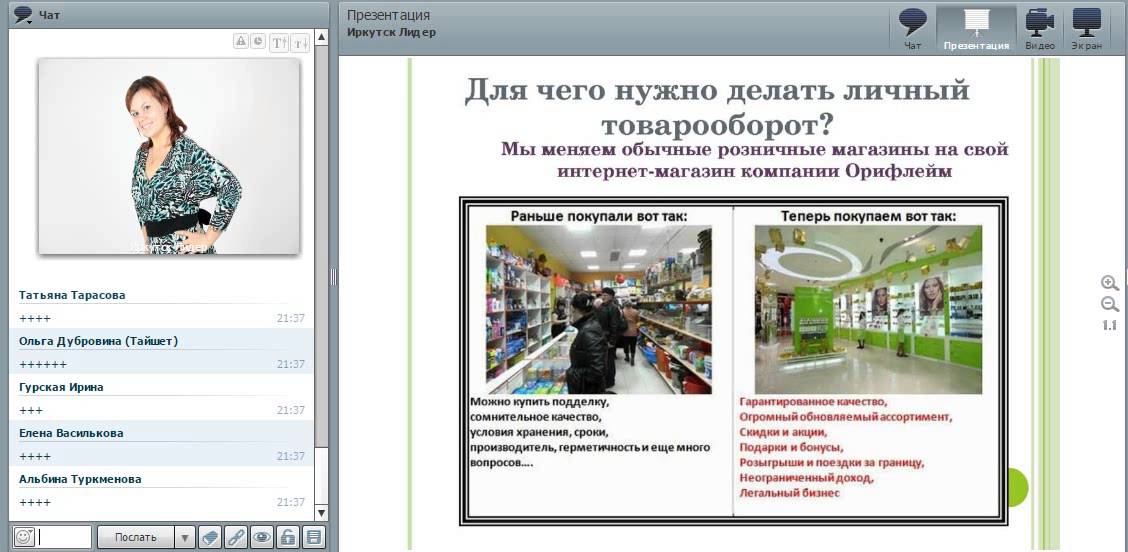This screenshot has width=1128, height=552.
Task: Click the presenter photo in chat
Action: [x=169, y=156]
